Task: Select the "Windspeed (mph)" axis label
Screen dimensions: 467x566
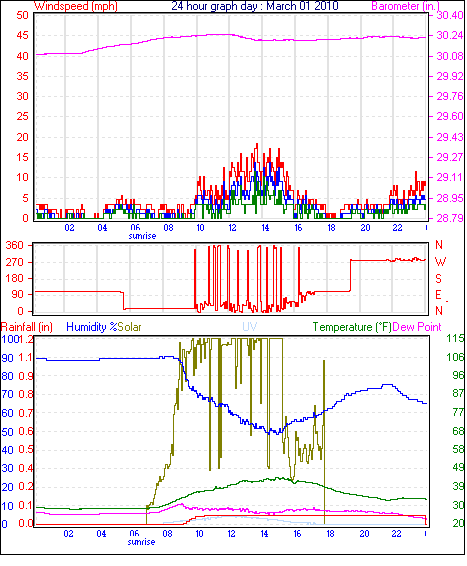Action: [76, 6]
